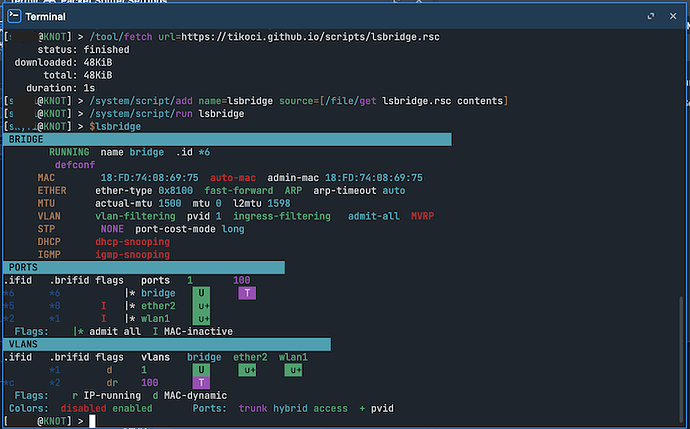Click the BRIDGE section header bar
Viewport: 690px width, 429px height.
point(228,139)
